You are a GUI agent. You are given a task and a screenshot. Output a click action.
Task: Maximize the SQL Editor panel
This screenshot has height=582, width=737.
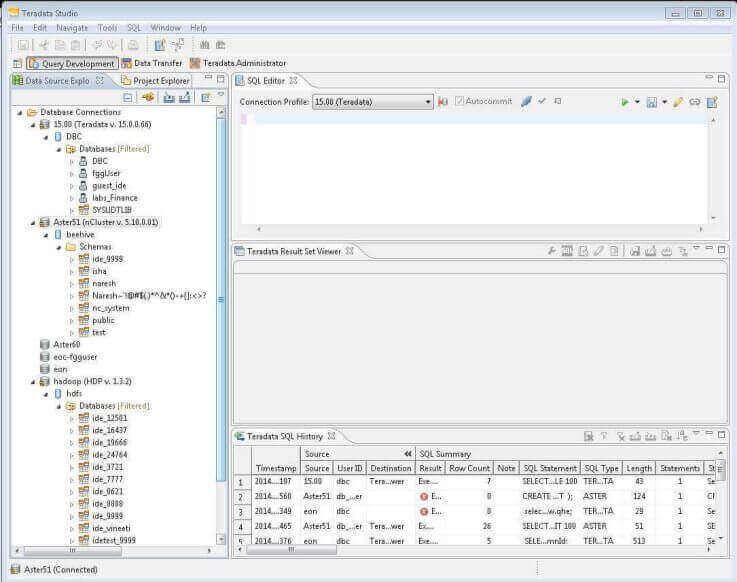(x=721, y=78)
